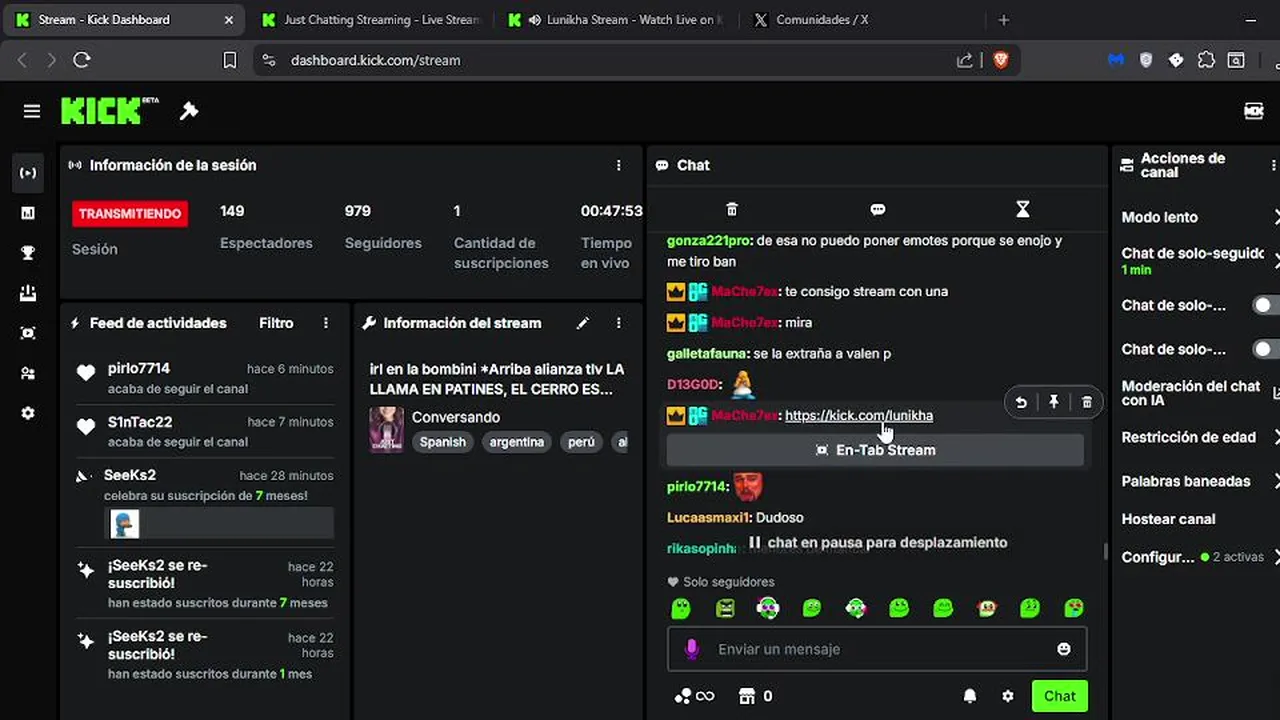Open the achievements trophy sidebar icon
Viewport: 1280px width, 720px height.
tap(28, 253)
